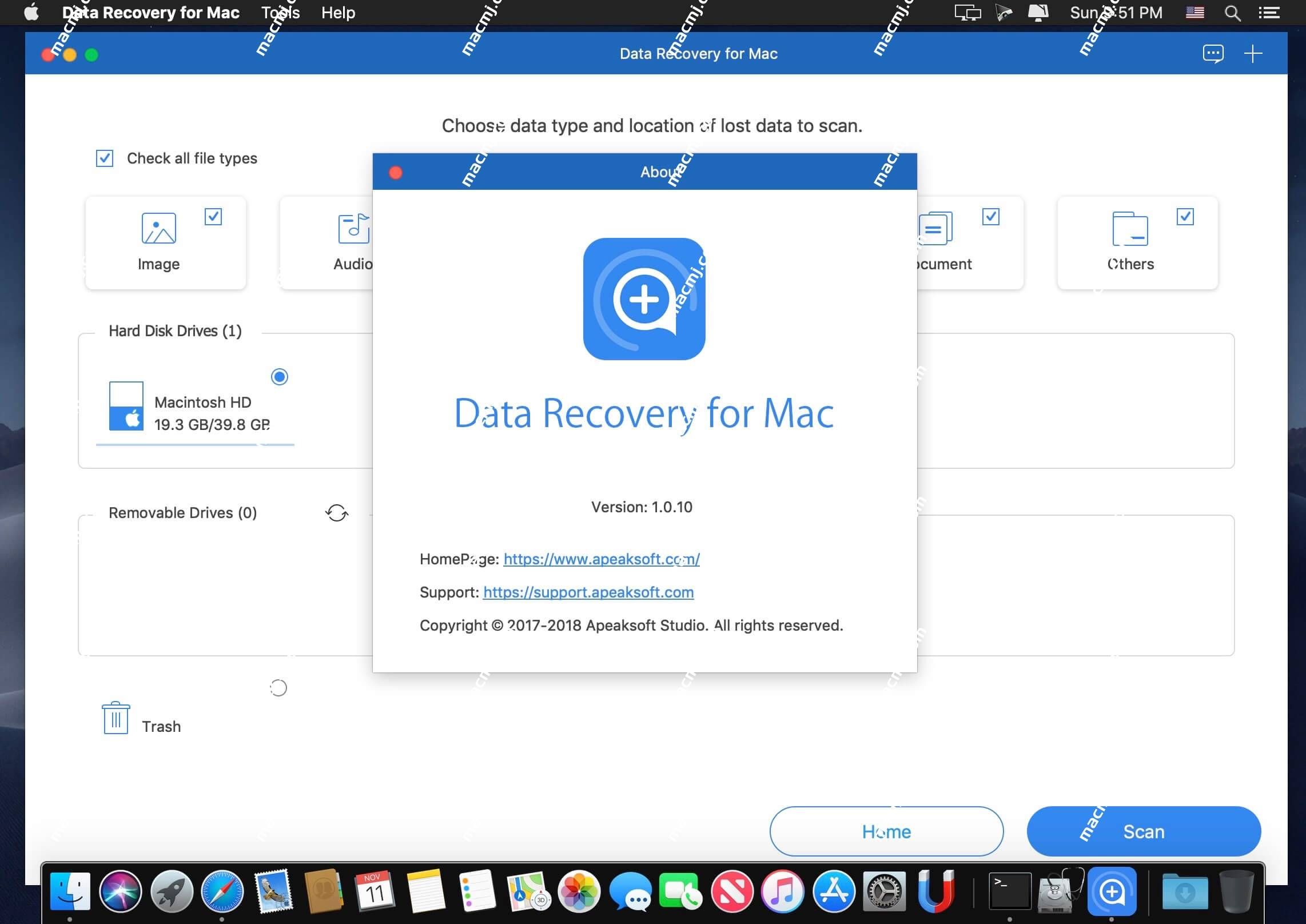Open the screen mirroring display icon
The width and height of the screenshot is (1306, 924).
pyautogui.click(x=968, y=13)
